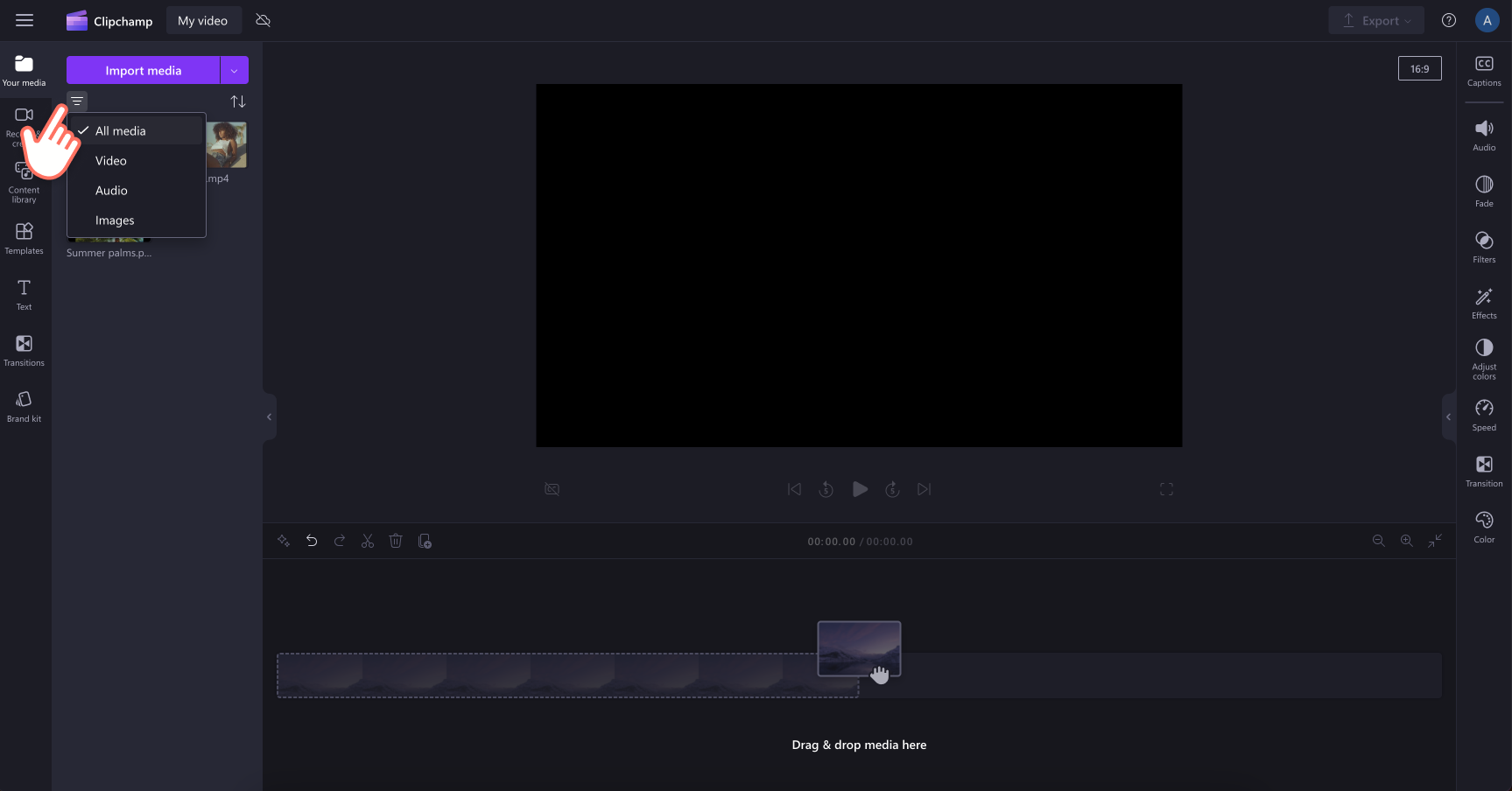Expand the right property panel

tap(1449, 416)
